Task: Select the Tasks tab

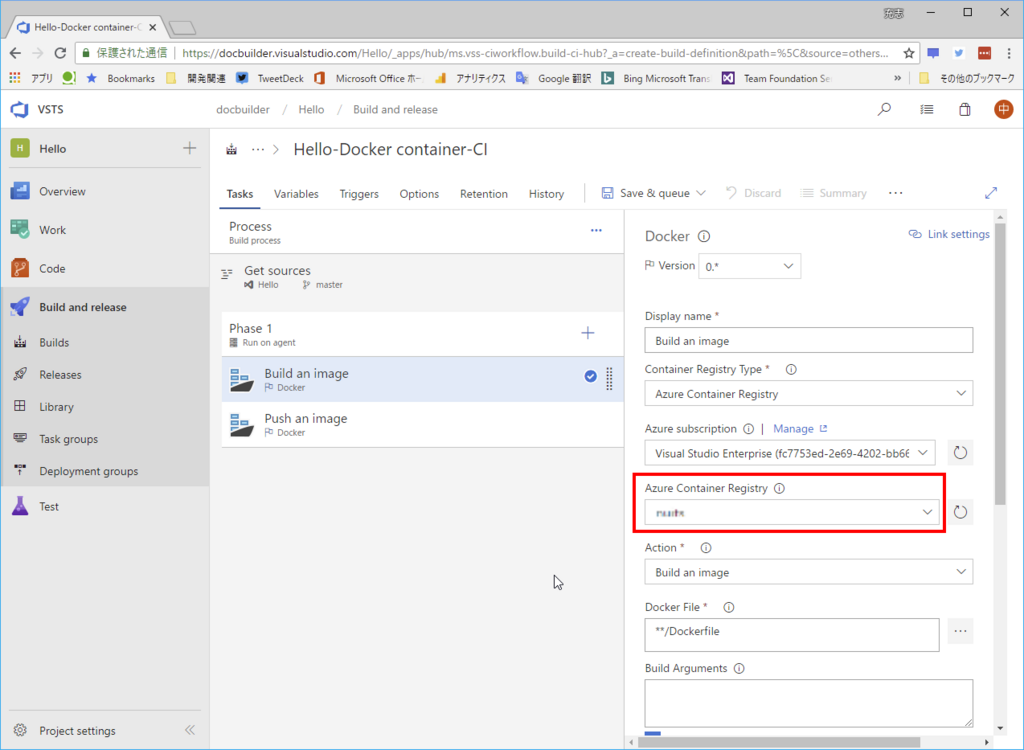Action: 240,194
